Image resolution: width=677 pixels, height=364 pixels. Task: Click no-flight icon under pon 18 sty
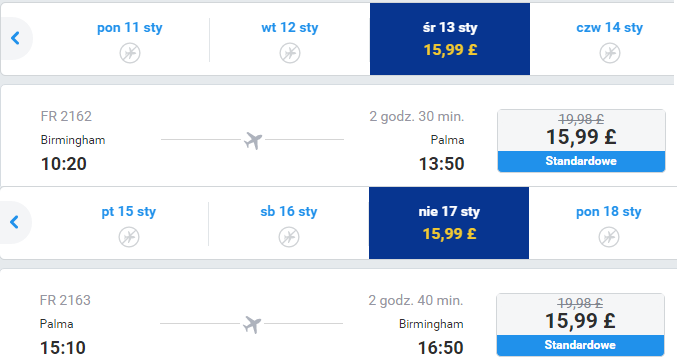pyautogui.click(x=609, y=237)
